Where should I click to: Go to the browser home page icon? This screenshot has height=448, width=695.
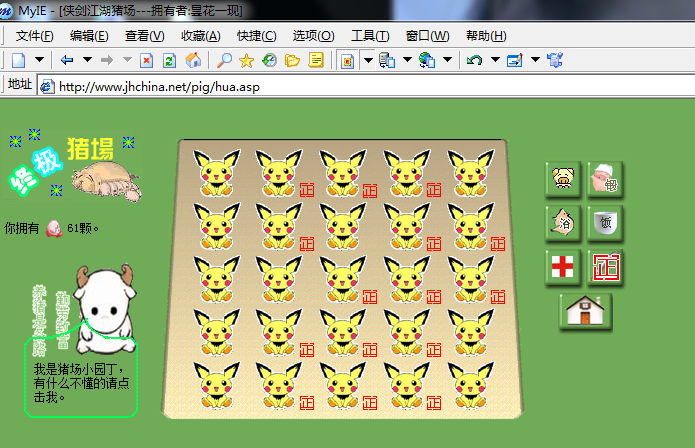(193, 60)
